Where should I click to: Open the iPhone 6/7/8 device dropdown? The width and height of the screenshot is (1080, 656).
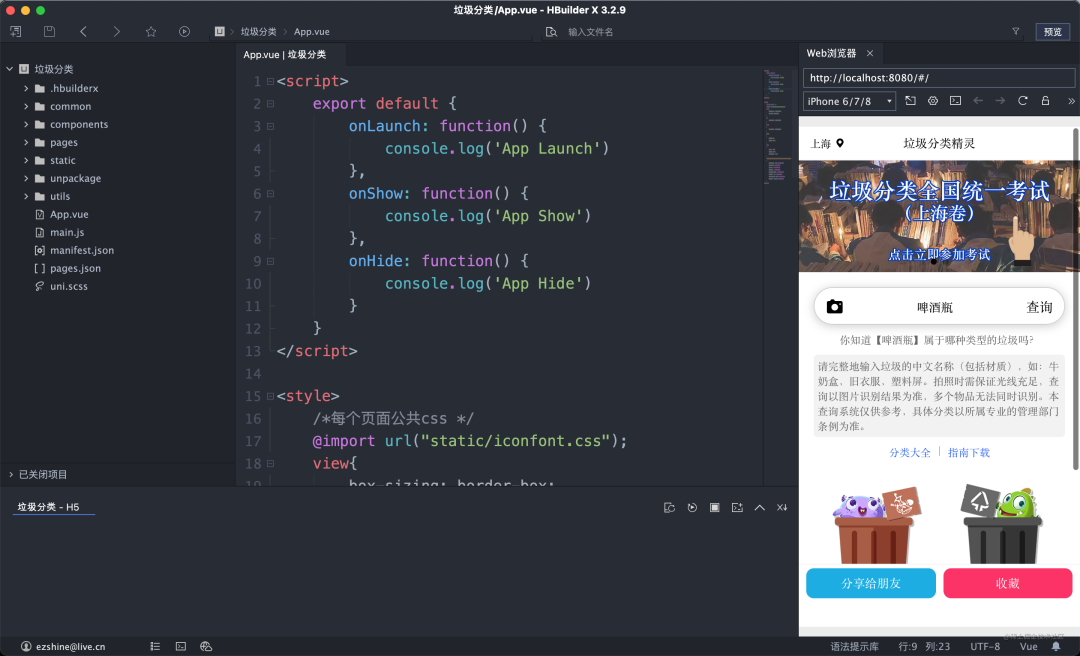pyautogui.click(x=850, y=101)
